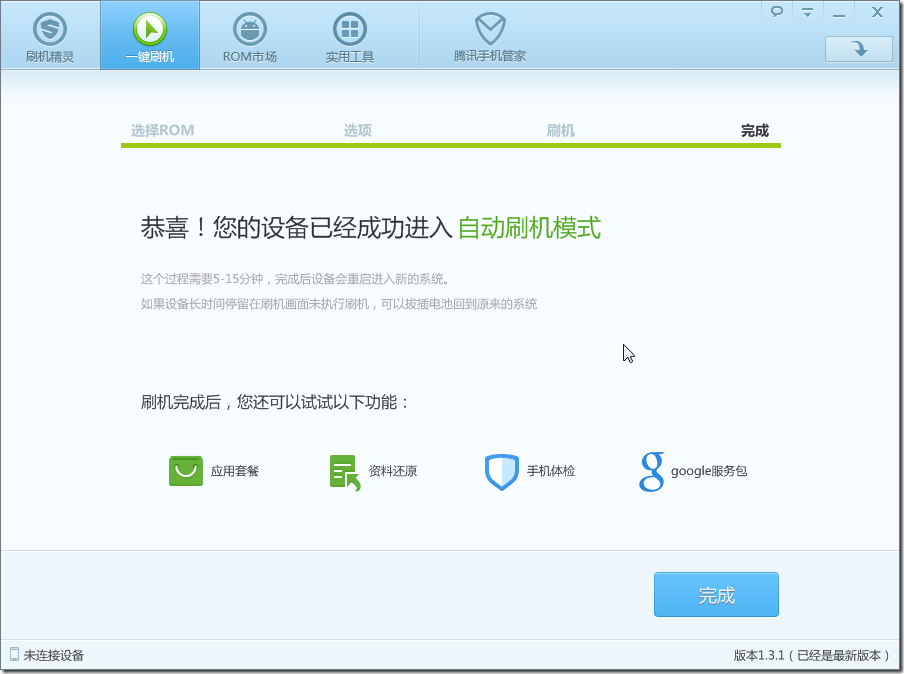The height and width of the screenshot is (674, 904).
Task: Open the ROM市场 tab
Action: pos(250,36)
